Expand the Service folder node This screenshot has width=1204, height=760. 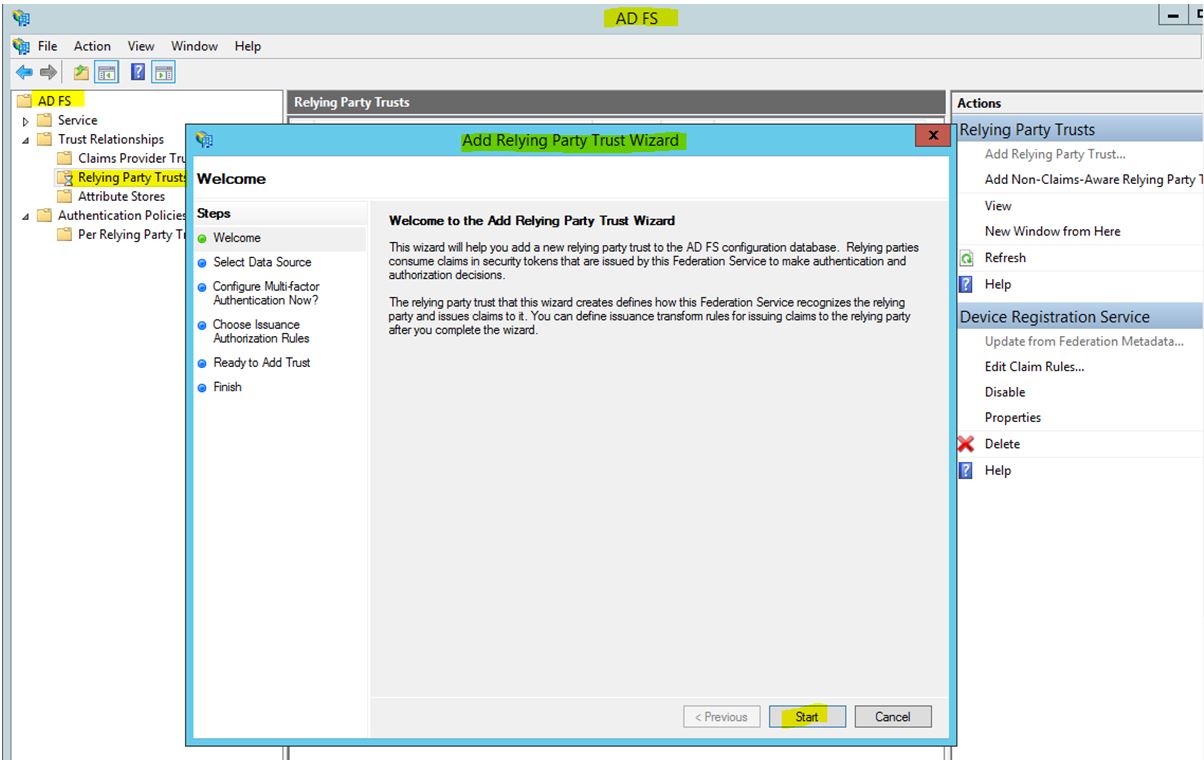[26, 121]
